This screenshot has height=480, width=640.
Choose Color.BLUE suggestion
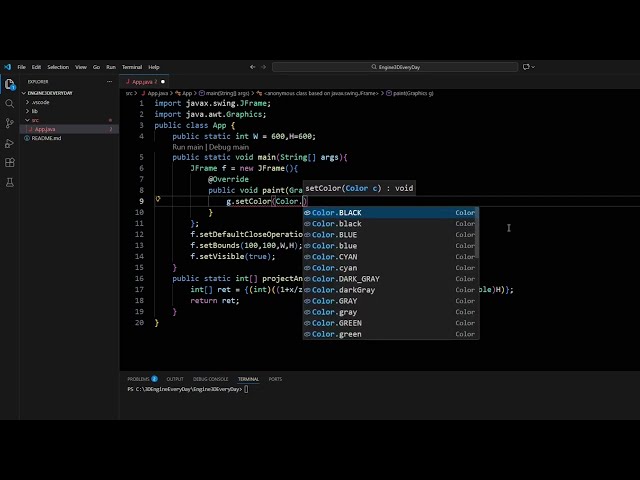[x=391, y=235]
